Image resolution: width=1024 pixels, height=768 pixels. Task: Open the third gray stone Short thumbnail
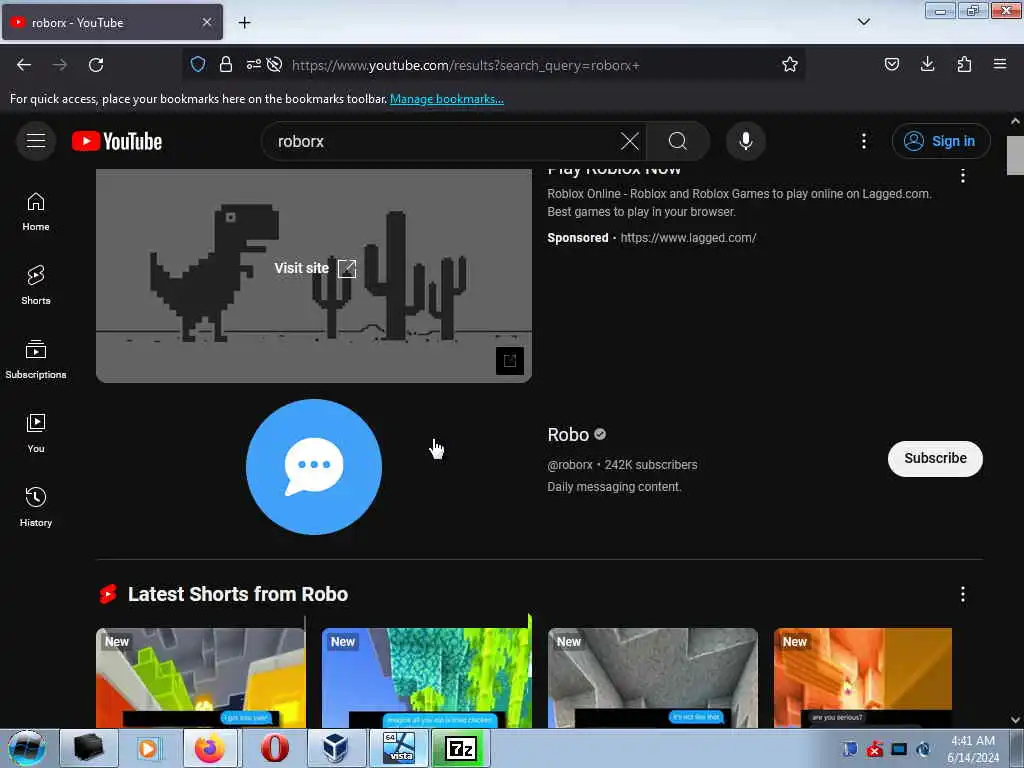tap(652, 677)
